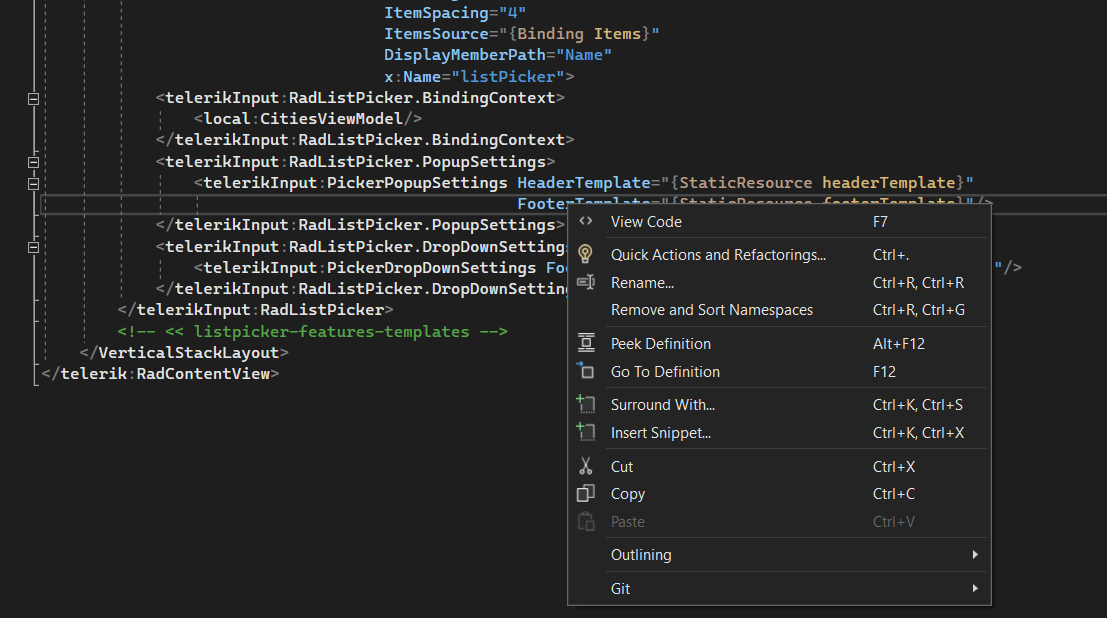Select Quick Actions and Refactorings option
1107x618 pixels.
click(717, 254)
